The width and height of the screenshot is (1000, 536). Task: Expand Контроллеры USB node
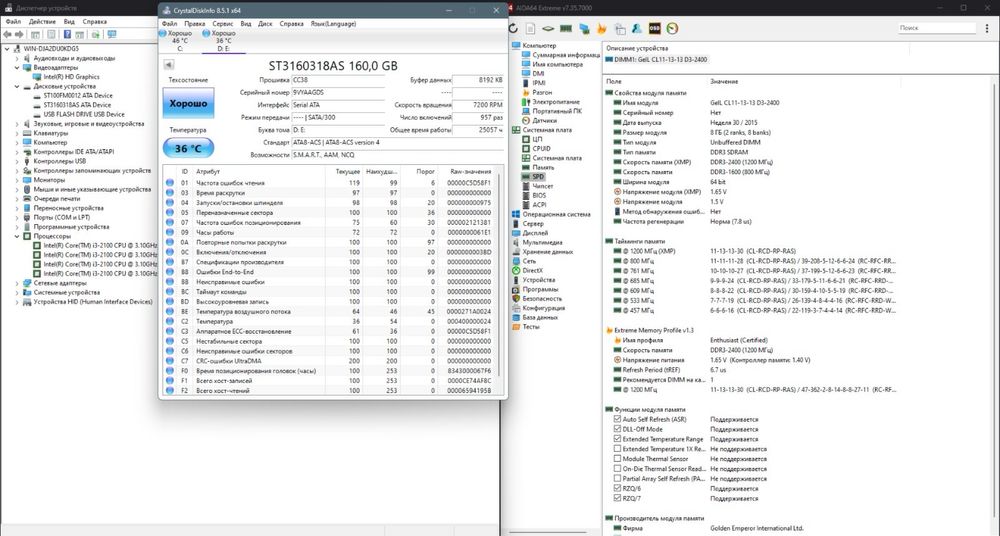pos(17,161)
